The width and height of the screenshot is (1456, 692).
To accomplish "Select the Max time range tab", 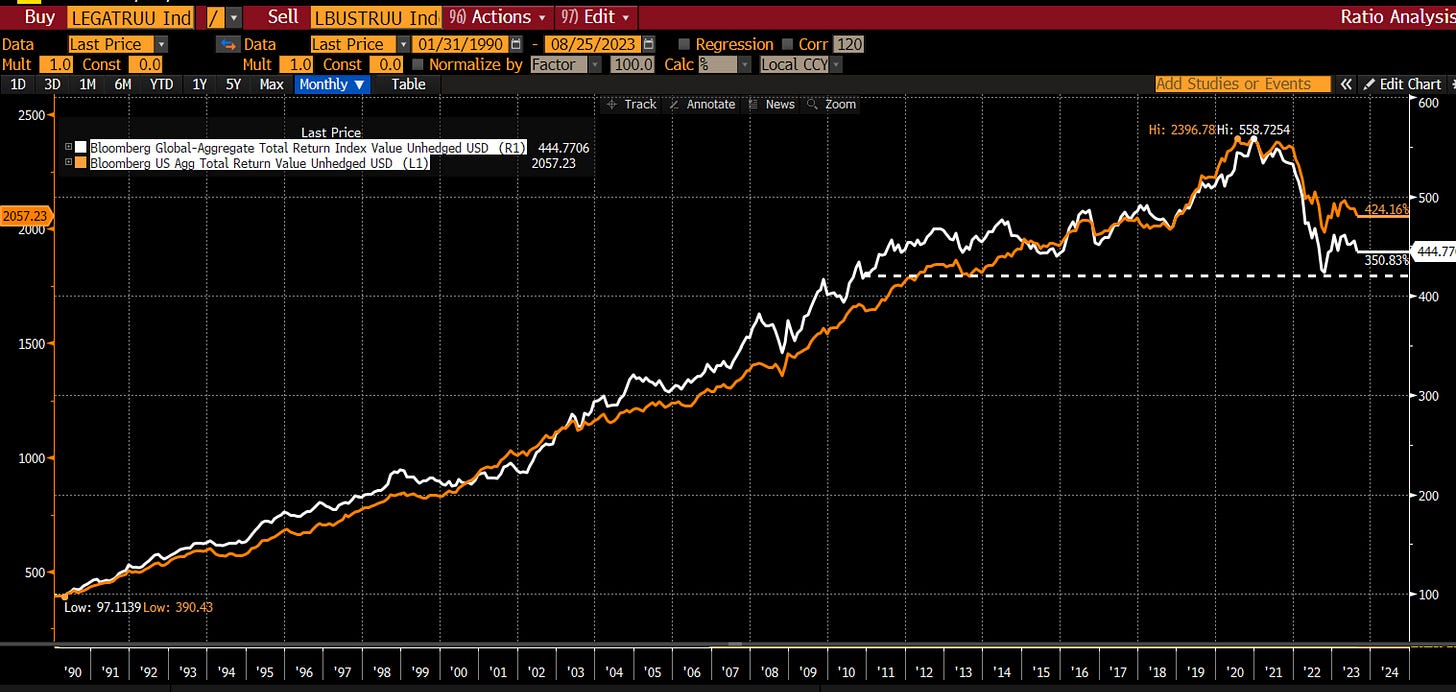I will point(271,84).
